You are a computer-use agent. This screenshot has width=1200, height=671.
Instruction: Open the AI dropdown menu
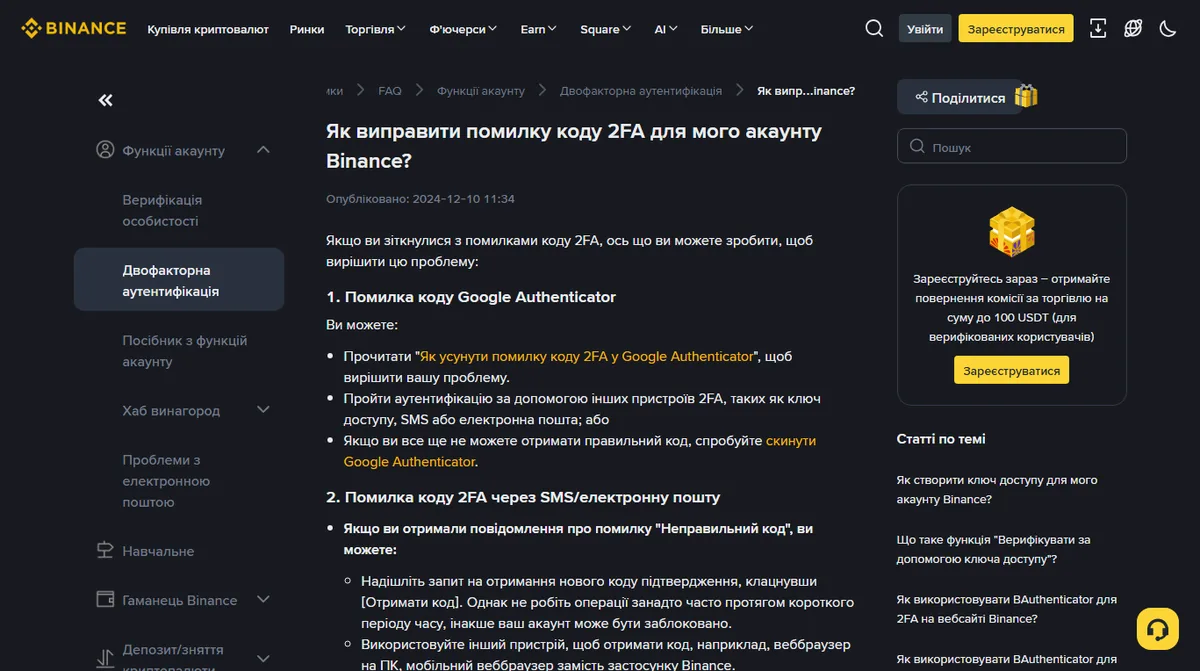pos(666,29)
